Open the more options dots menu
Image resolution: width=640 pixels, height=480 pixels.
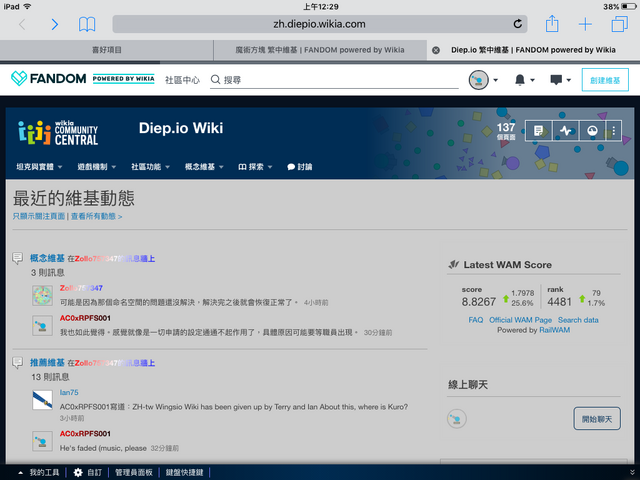[613, 131]
